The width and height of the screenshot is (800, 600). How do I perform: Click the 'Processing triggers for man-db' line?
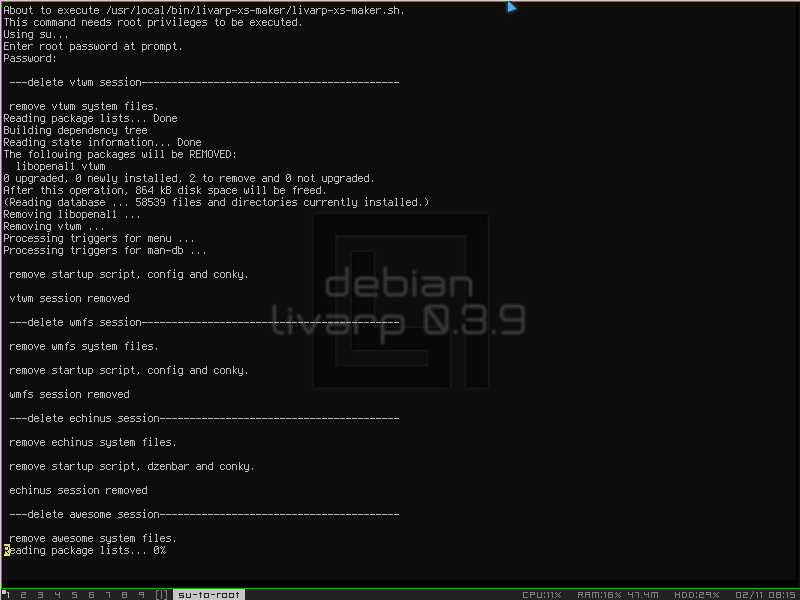[105, 250]
